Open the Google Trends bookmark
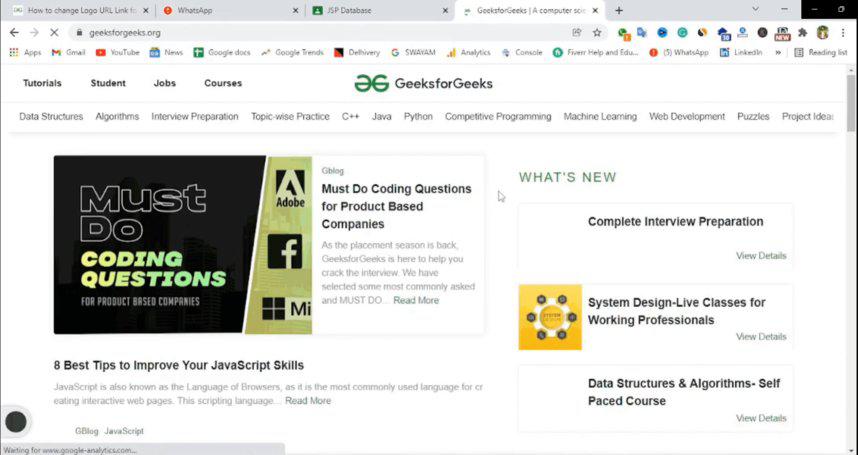The height and width of the screenshot is (455, 858). (292, 52)
